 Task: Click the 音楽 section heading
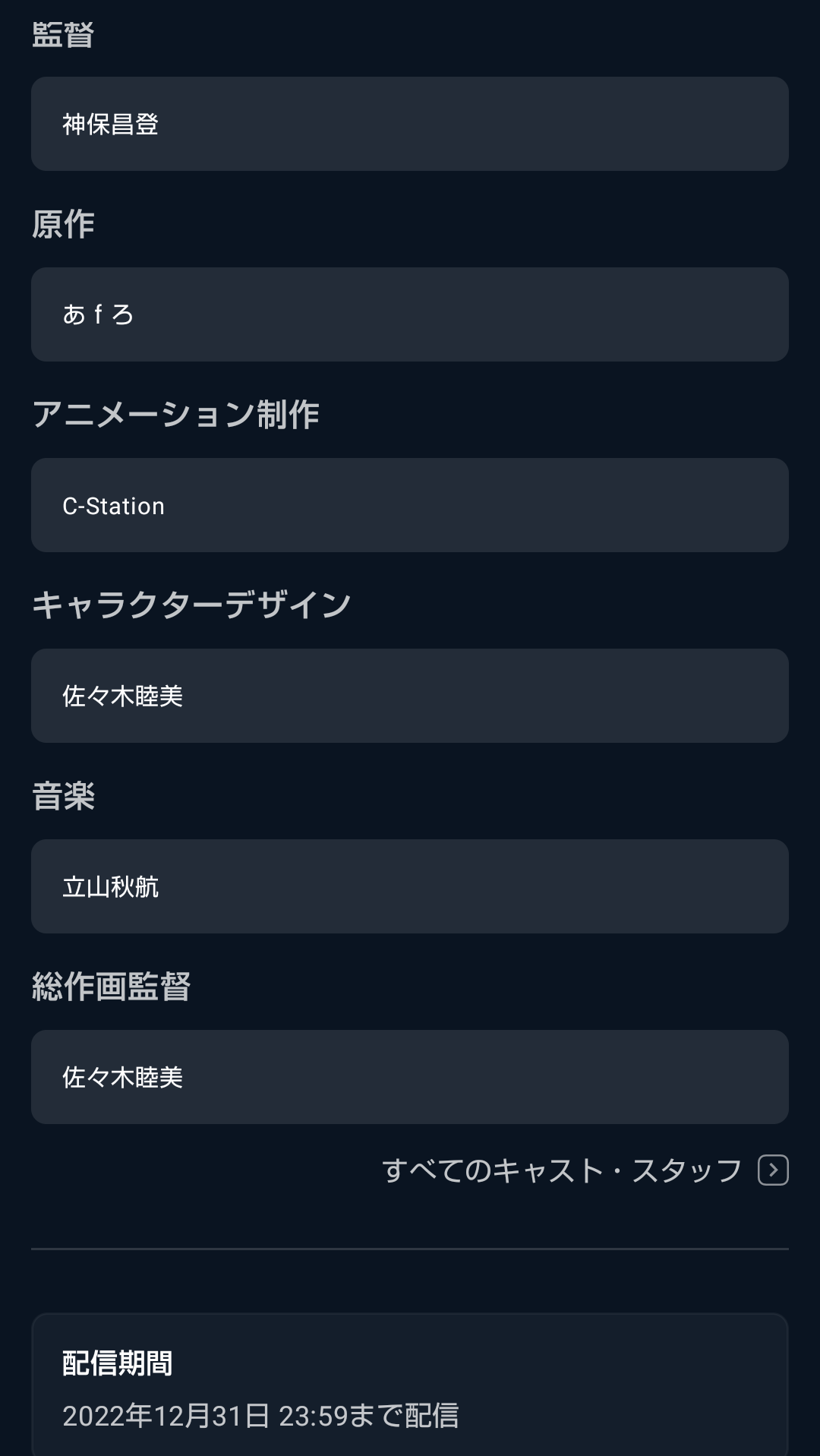pos(63,797)
